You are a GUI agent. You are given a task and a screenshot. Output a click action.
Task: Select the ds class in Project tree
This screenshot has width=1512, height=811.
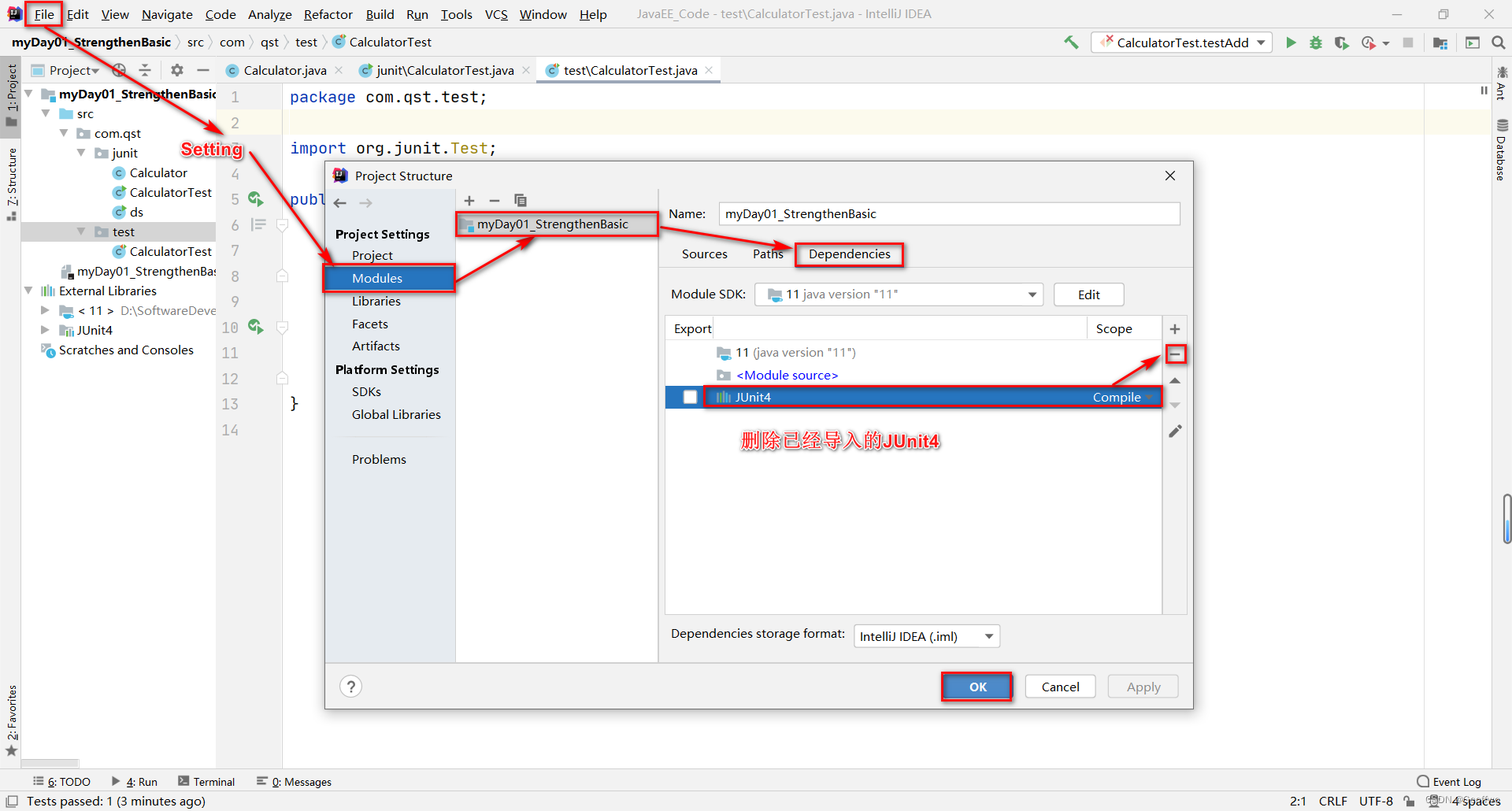tap(128, 212)
